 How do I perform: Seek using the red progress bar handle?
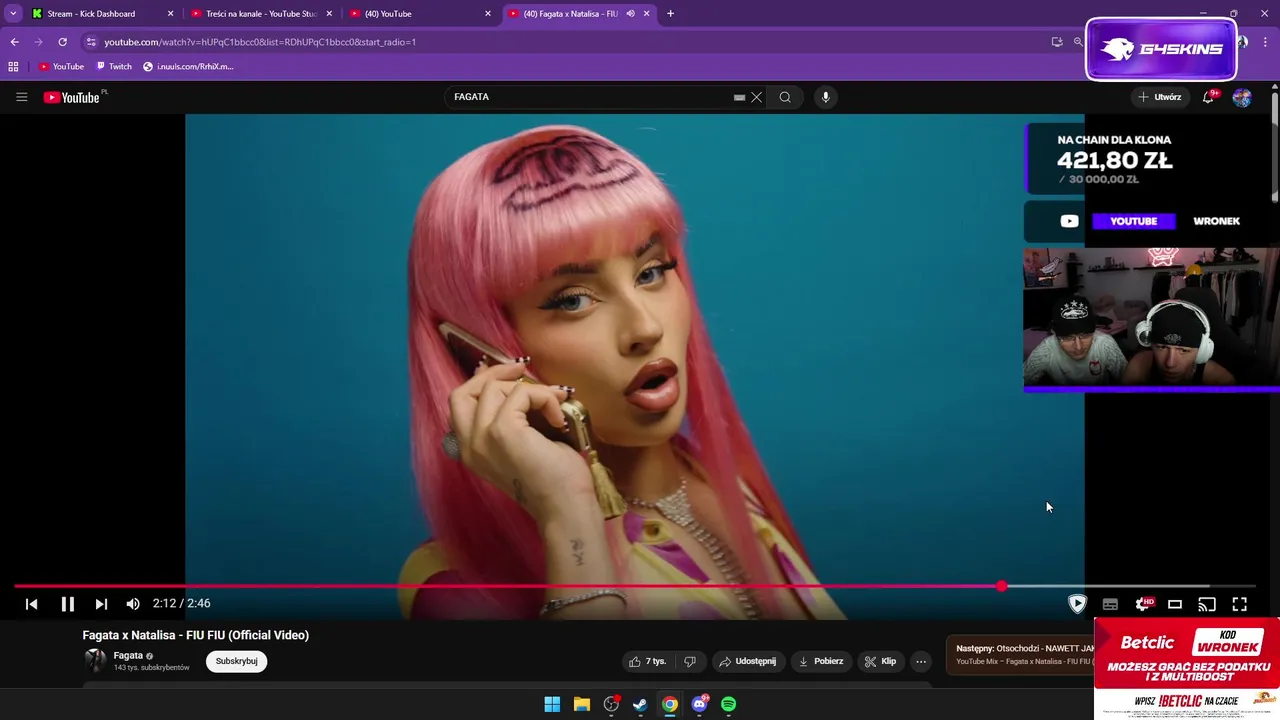[x=1002, y=586]
